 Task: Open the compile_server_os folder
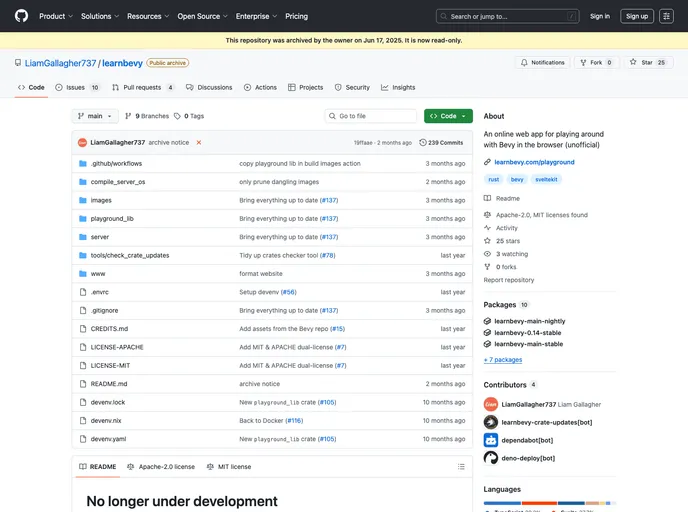pyautogui.click(x=118, y=182)
